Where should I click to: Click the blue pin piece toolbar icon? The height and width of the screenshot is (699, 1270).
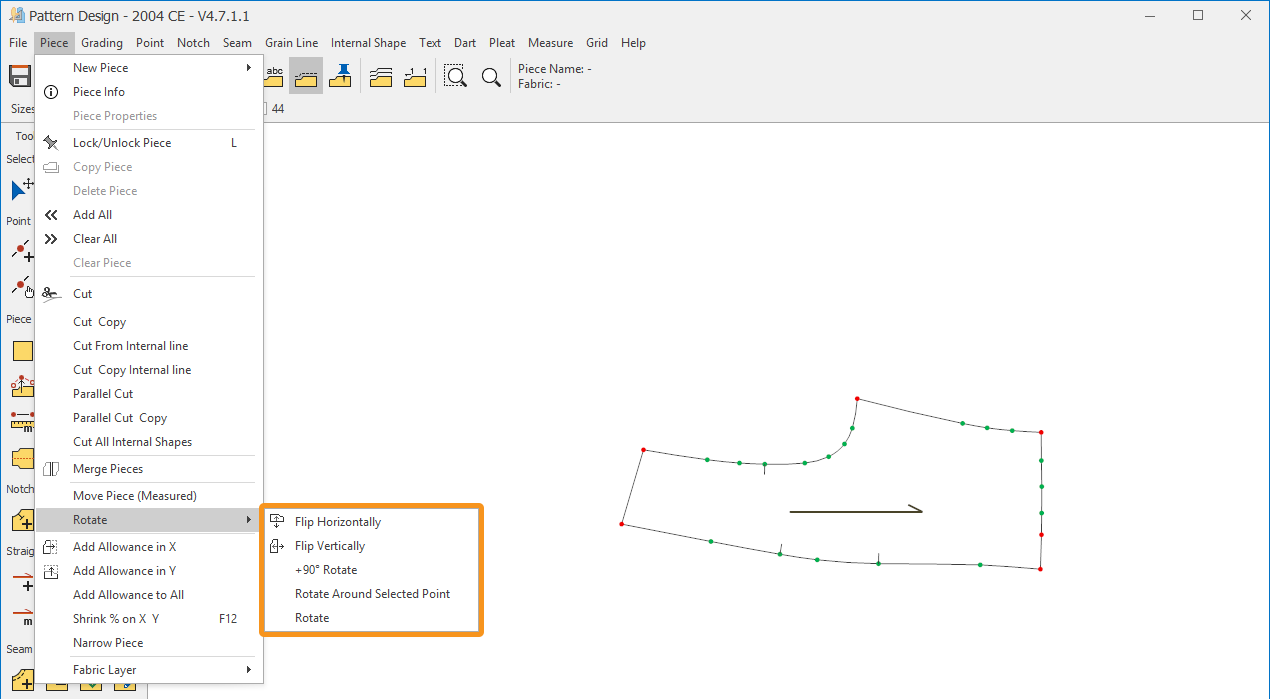coord(341,76)
